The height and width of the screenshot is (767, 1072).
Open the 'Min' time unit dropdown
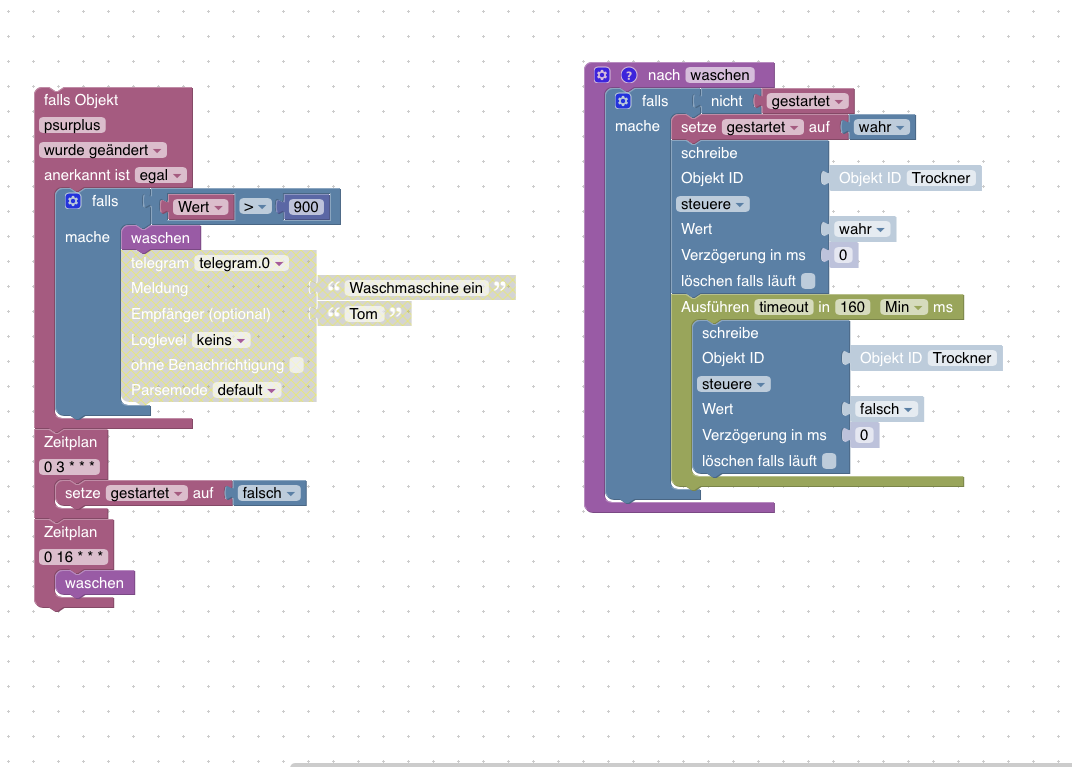coord(903,308)
